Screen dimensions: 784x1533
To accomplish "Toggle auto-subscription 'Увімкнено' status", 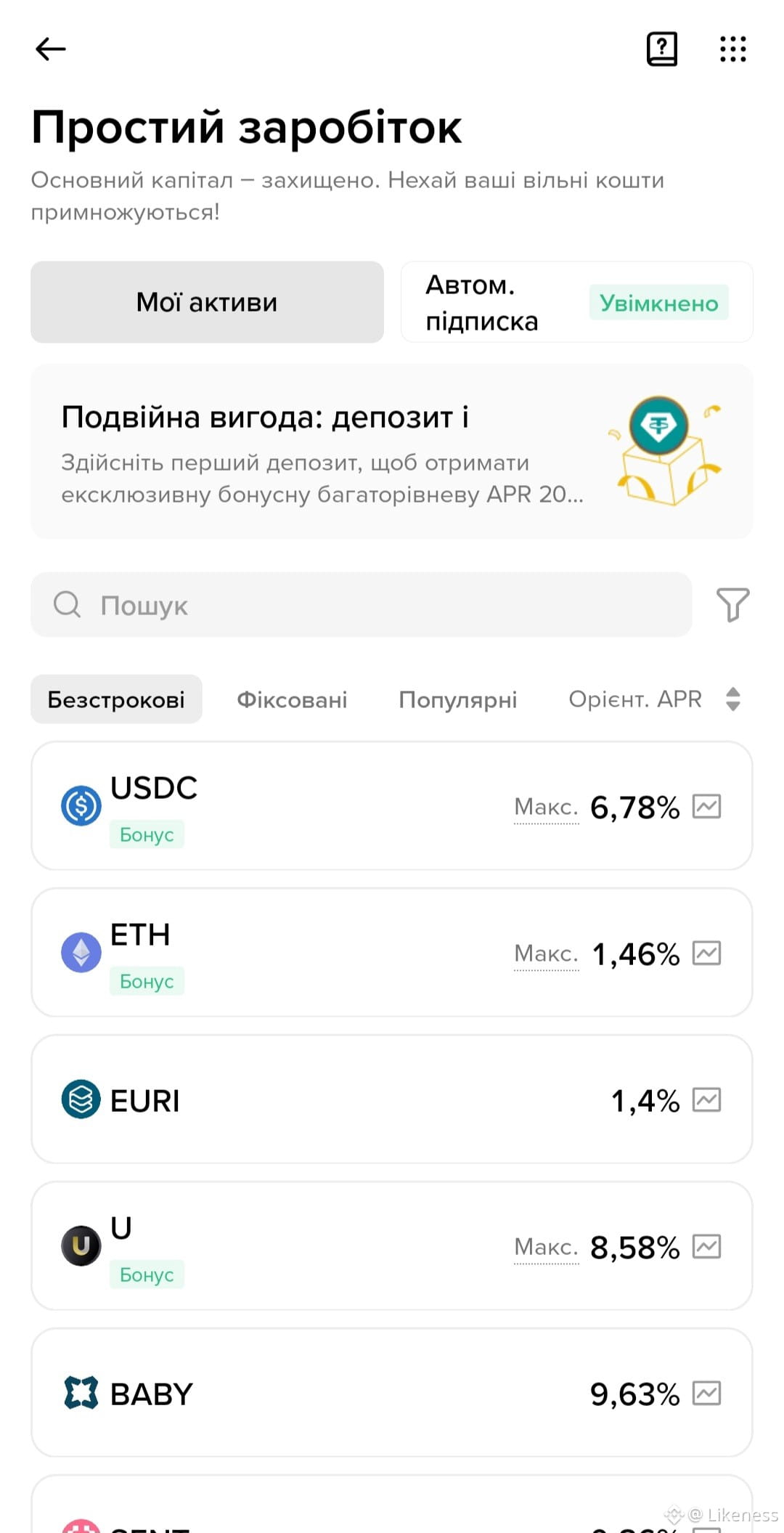I will click(659, 303).
